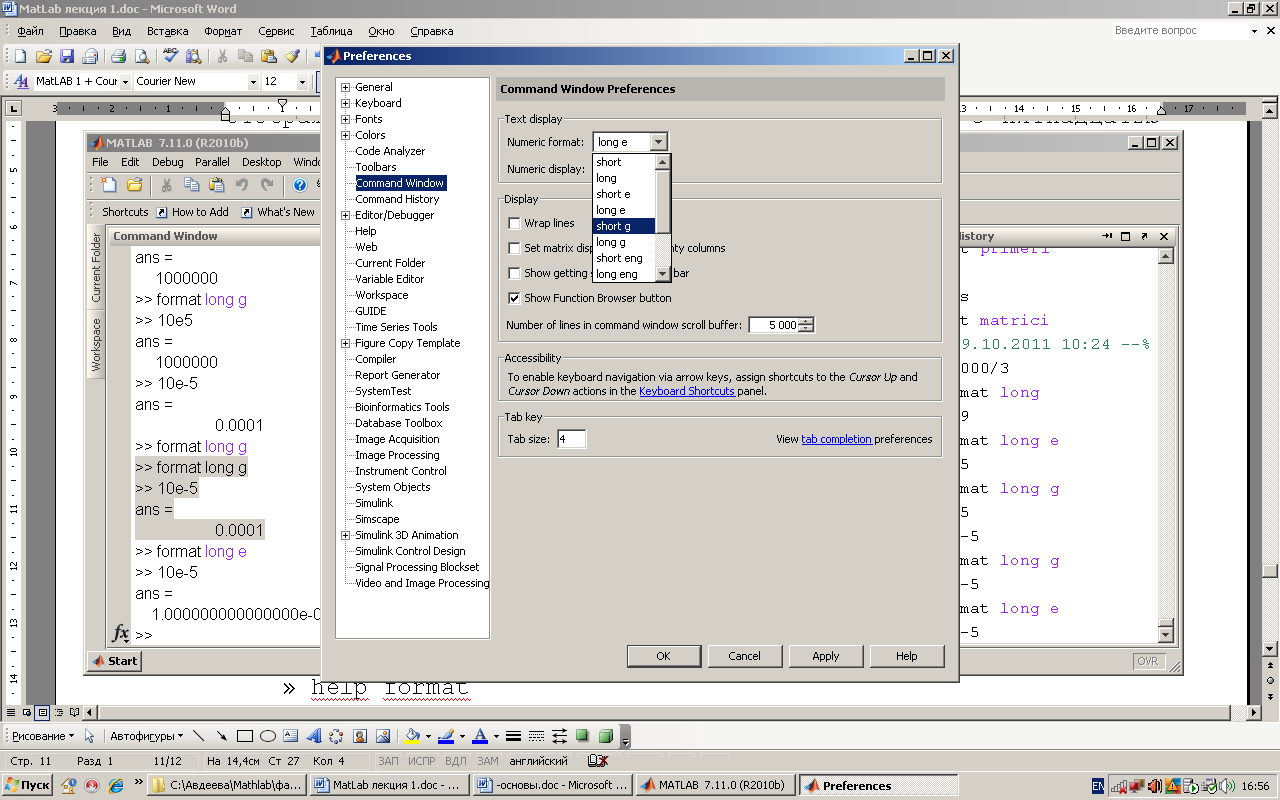The image size is (1280, 800).
Task: Follow the tab completion link
Action: coord(837,439)
